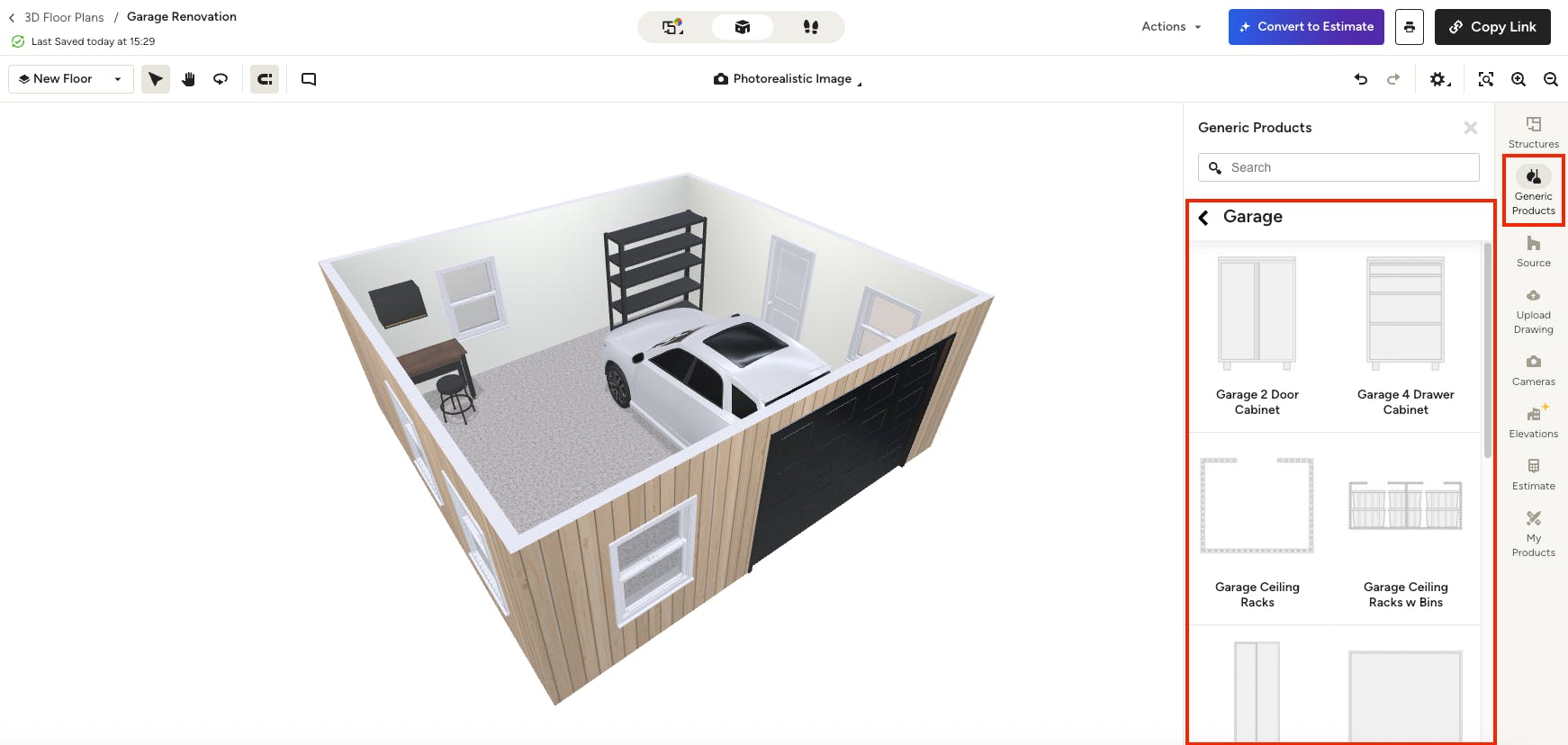Viewport: 1568px width, 745px height.
Task: Open the Estimate sidebar tab
Action: click(1534, 474)
